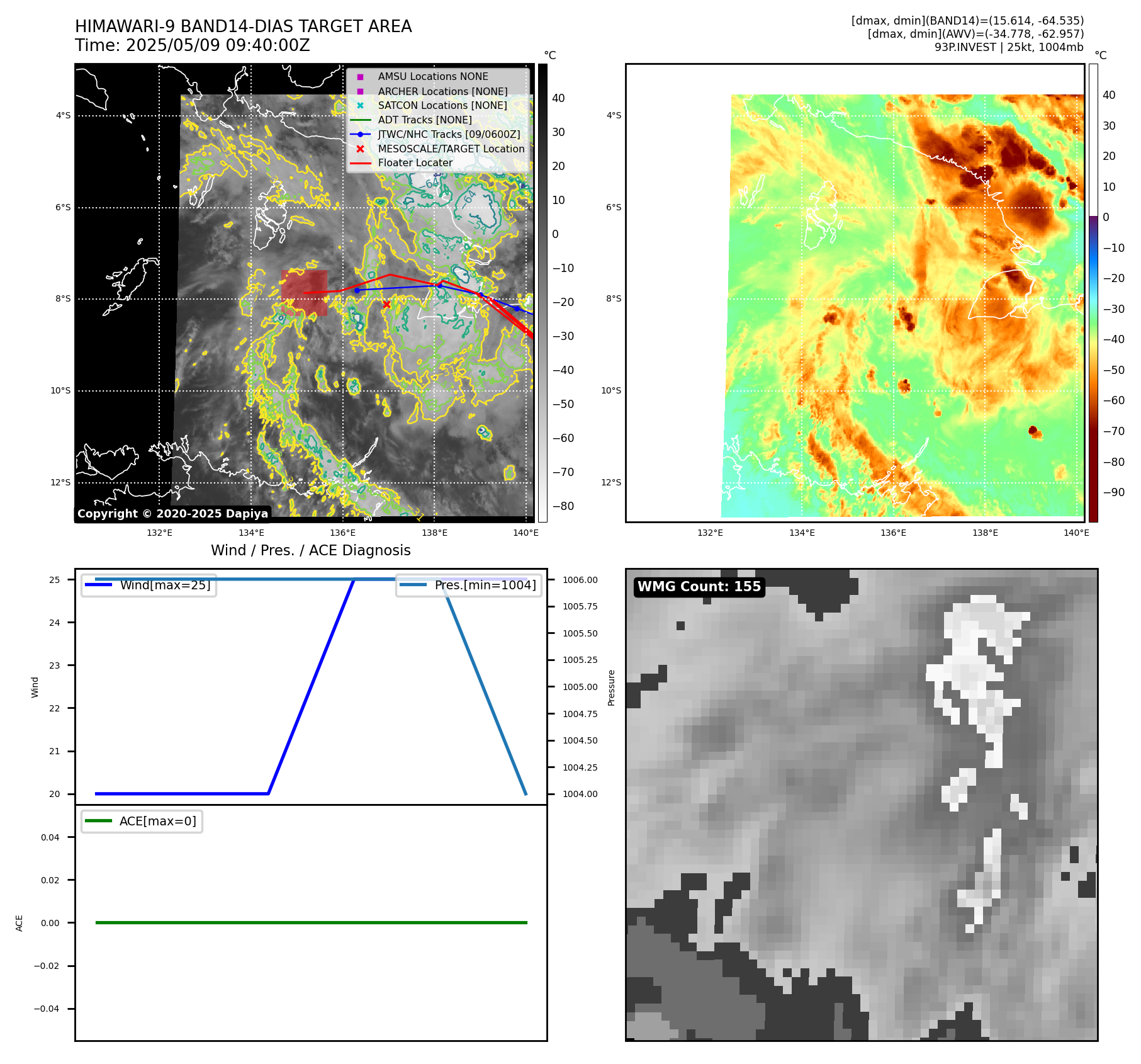Click the '1006.00' pressure axis tick label

[x=580, y=580]
